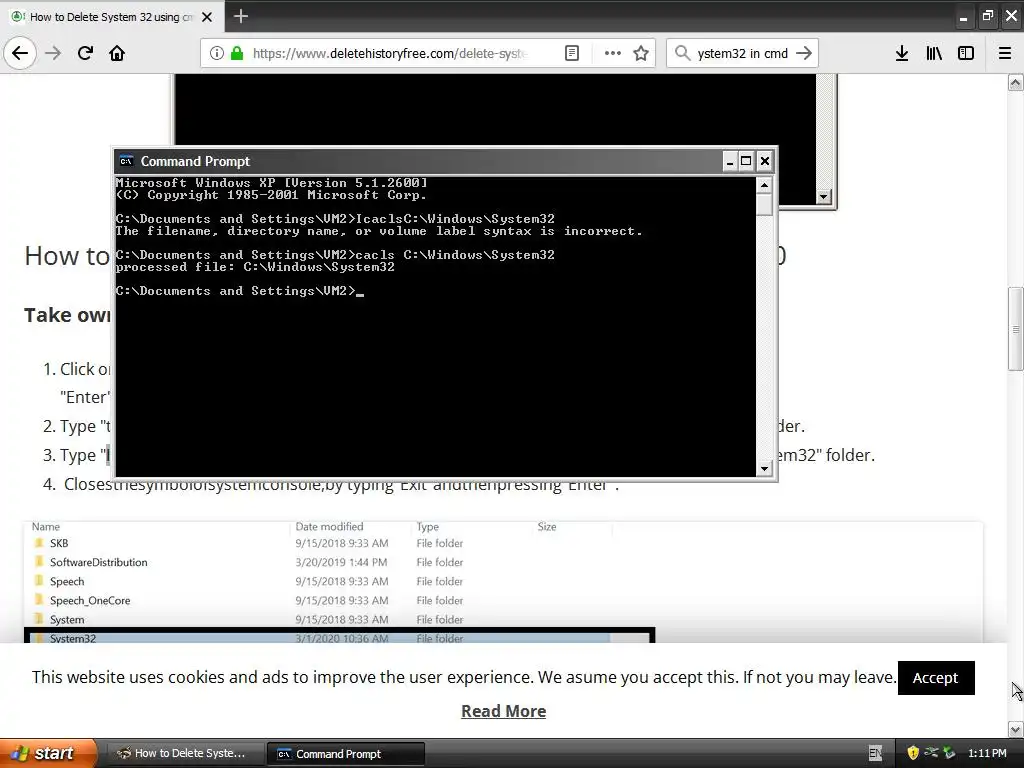
Task: Open the Downloads panel
Action: tap(902, 53)
